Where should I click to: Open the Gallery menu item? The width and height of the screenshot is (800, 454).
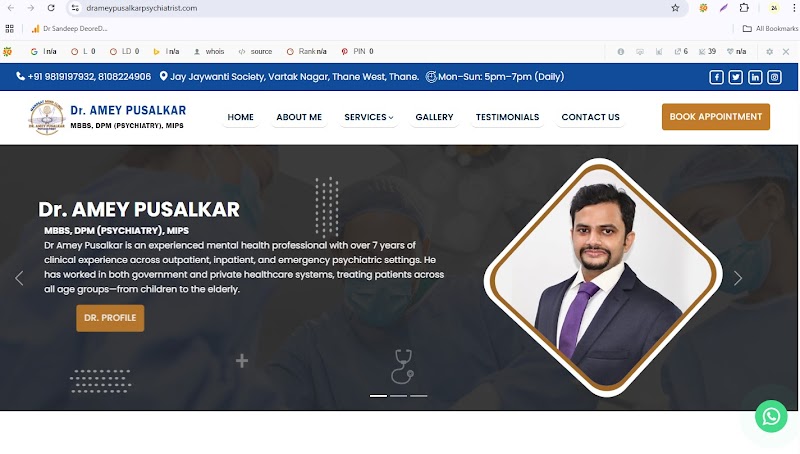click(x=434, y=117)
